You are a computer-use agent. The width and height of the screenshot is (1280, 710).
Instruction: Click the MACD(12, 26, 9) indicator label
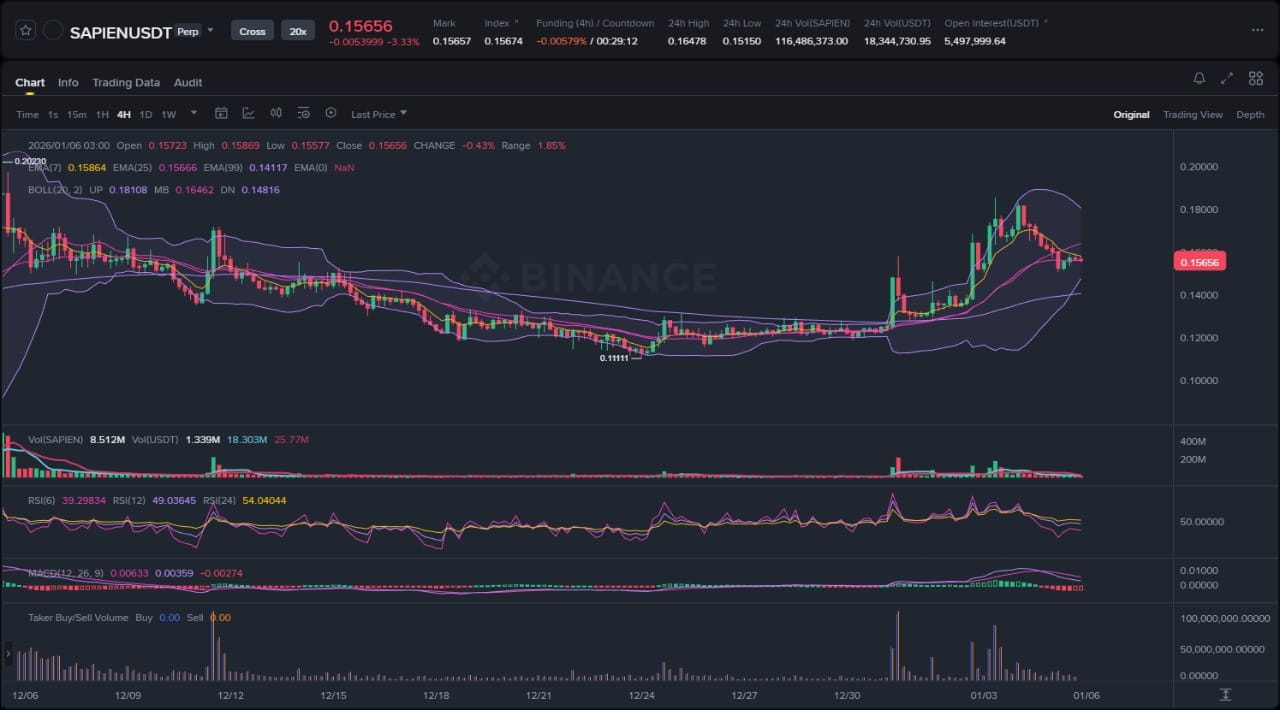pyautogui.click(x=68, y=573)
